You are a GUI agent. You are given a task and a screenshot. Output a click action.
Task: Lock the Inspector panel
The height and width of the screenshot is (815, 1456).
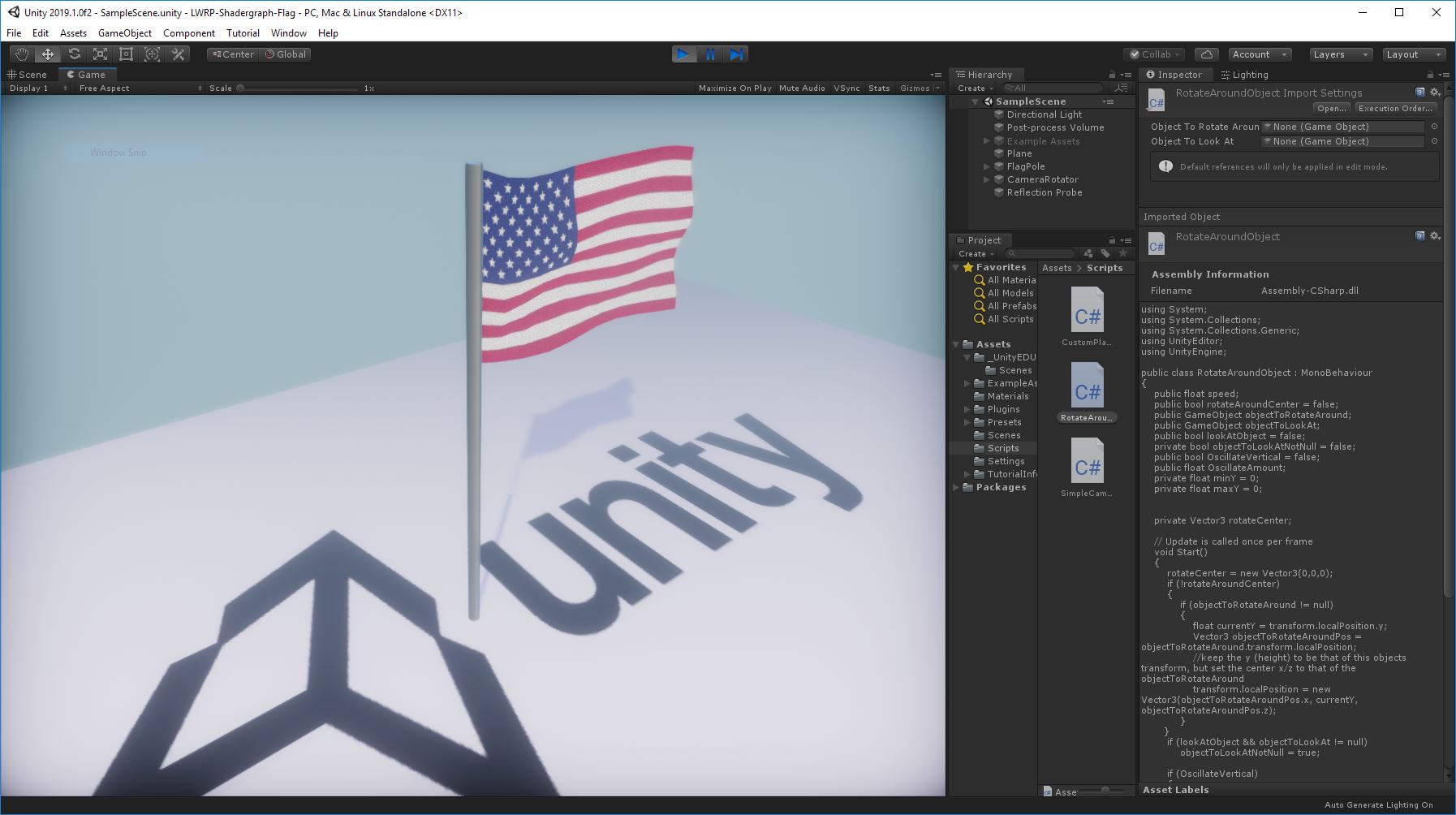pyautogui.click(x=1432, y=75)
